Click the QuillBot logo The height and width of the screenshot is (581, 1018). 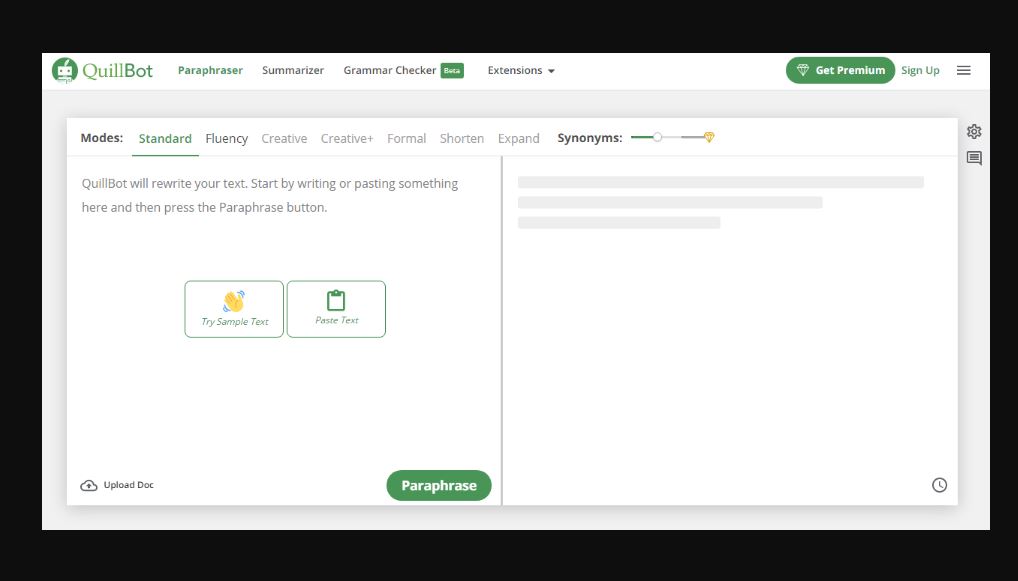(103, 70)
